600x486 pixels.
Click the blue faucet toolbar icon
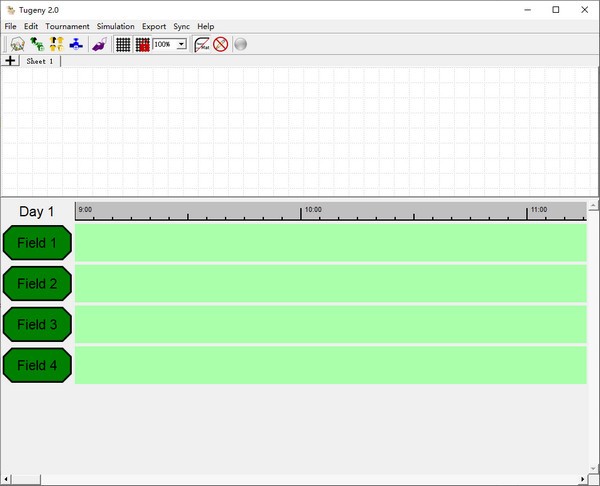click(76, 44)
